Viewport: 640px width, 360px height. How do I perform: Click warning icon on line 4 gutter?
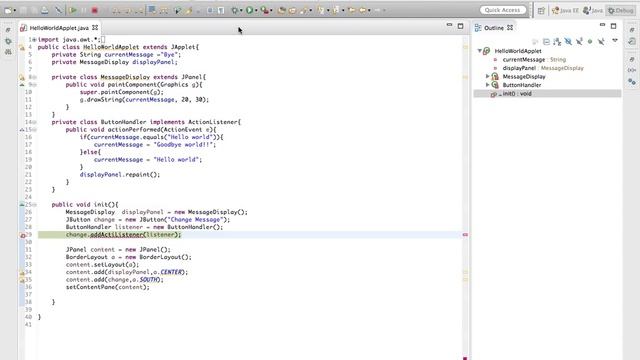(22, 47)
